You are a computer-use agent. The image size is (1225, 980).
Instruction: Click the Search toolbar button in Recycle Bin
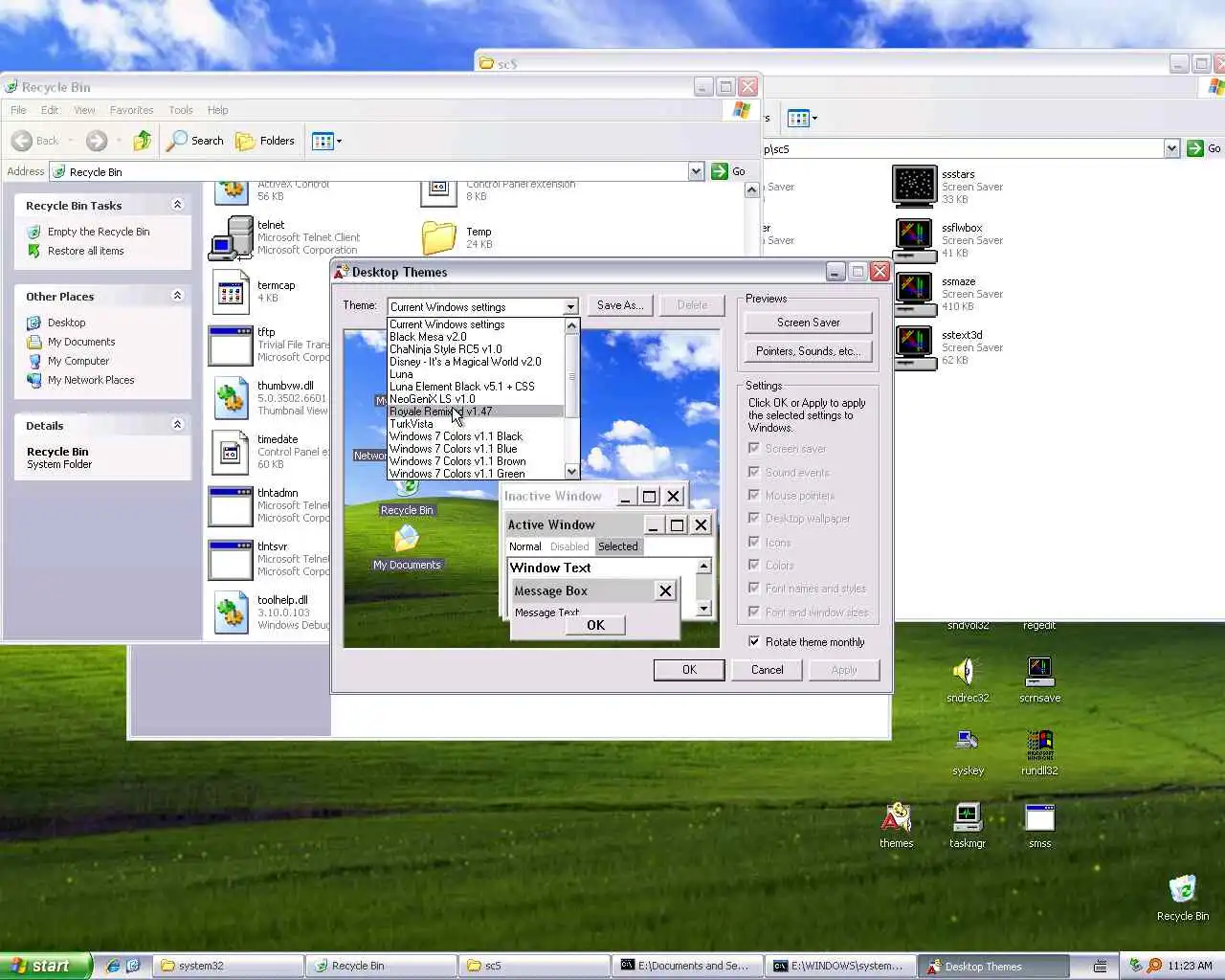coord(195,141)
